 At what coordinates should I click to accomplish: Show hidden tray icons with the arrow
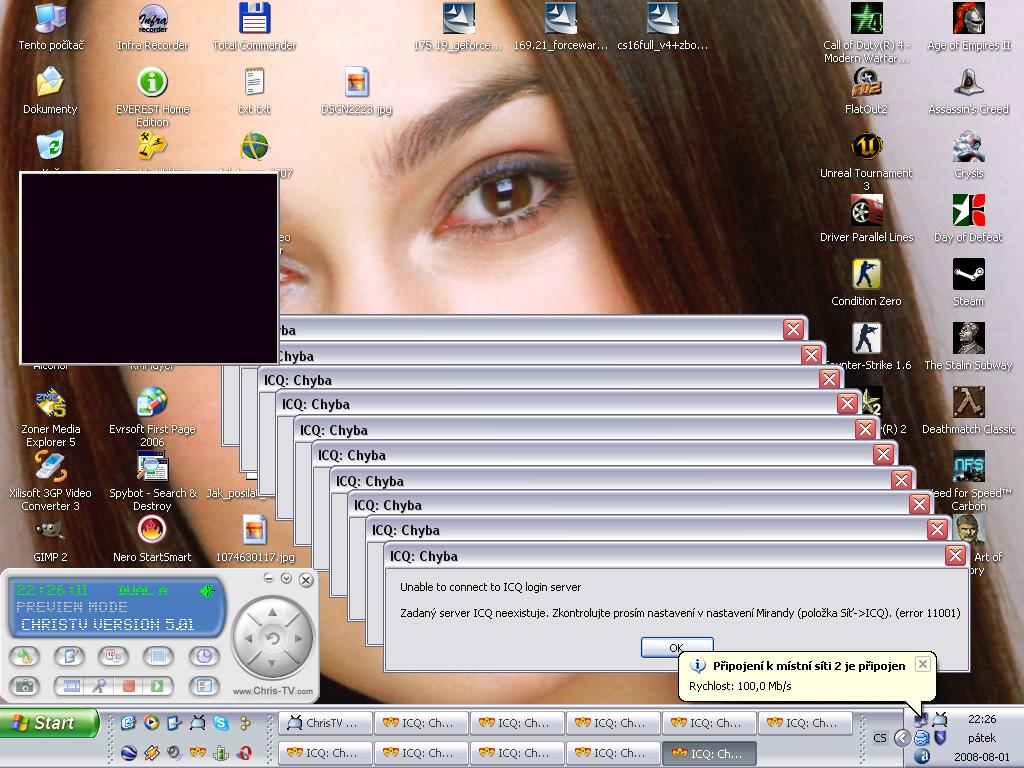[x=901, y=738]
